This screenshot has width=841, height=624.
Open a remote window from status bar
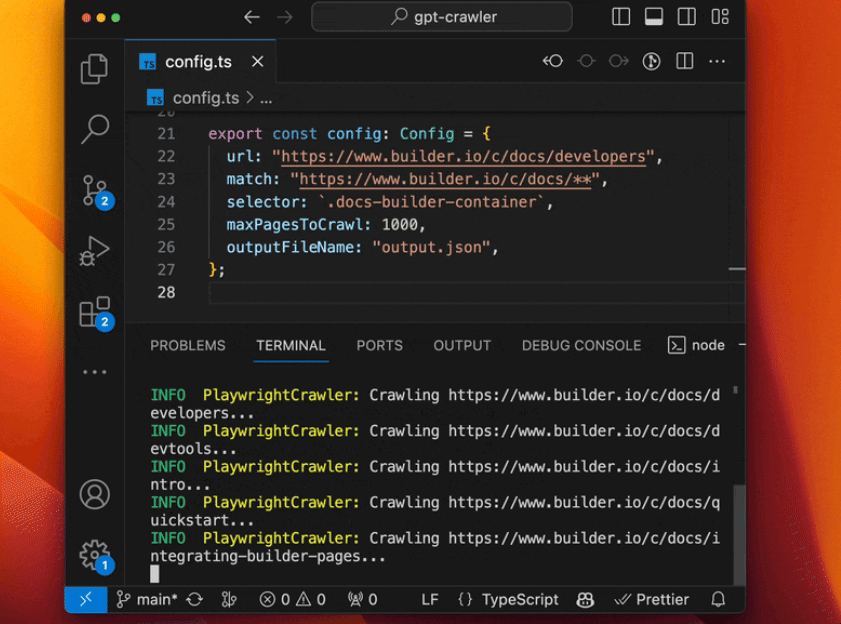coord(86,599)
